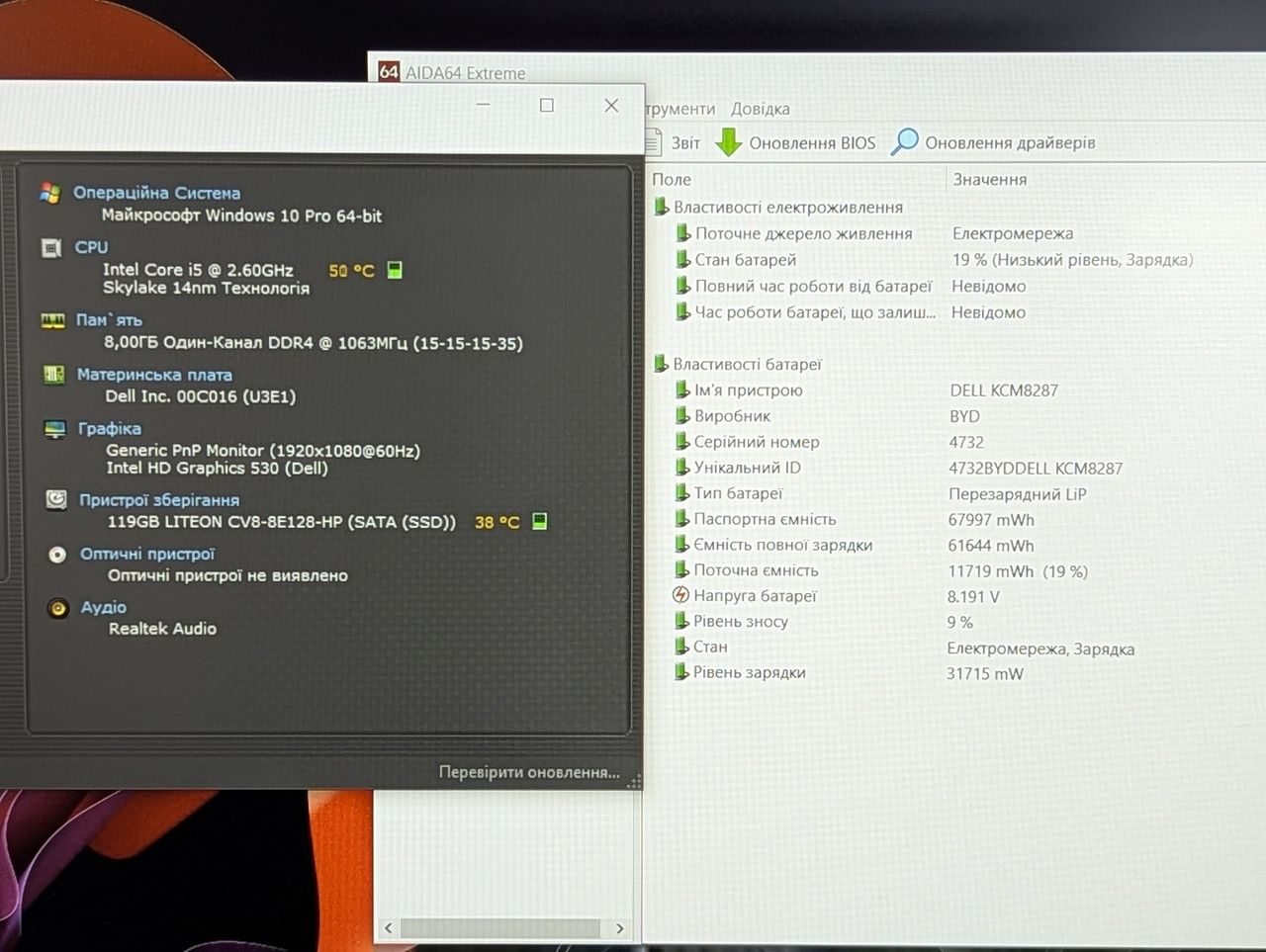Open the 'Операційна Система' section link in Speccy
The width and height of the screenshot is (1266, 952).
[x=157, y=193]
